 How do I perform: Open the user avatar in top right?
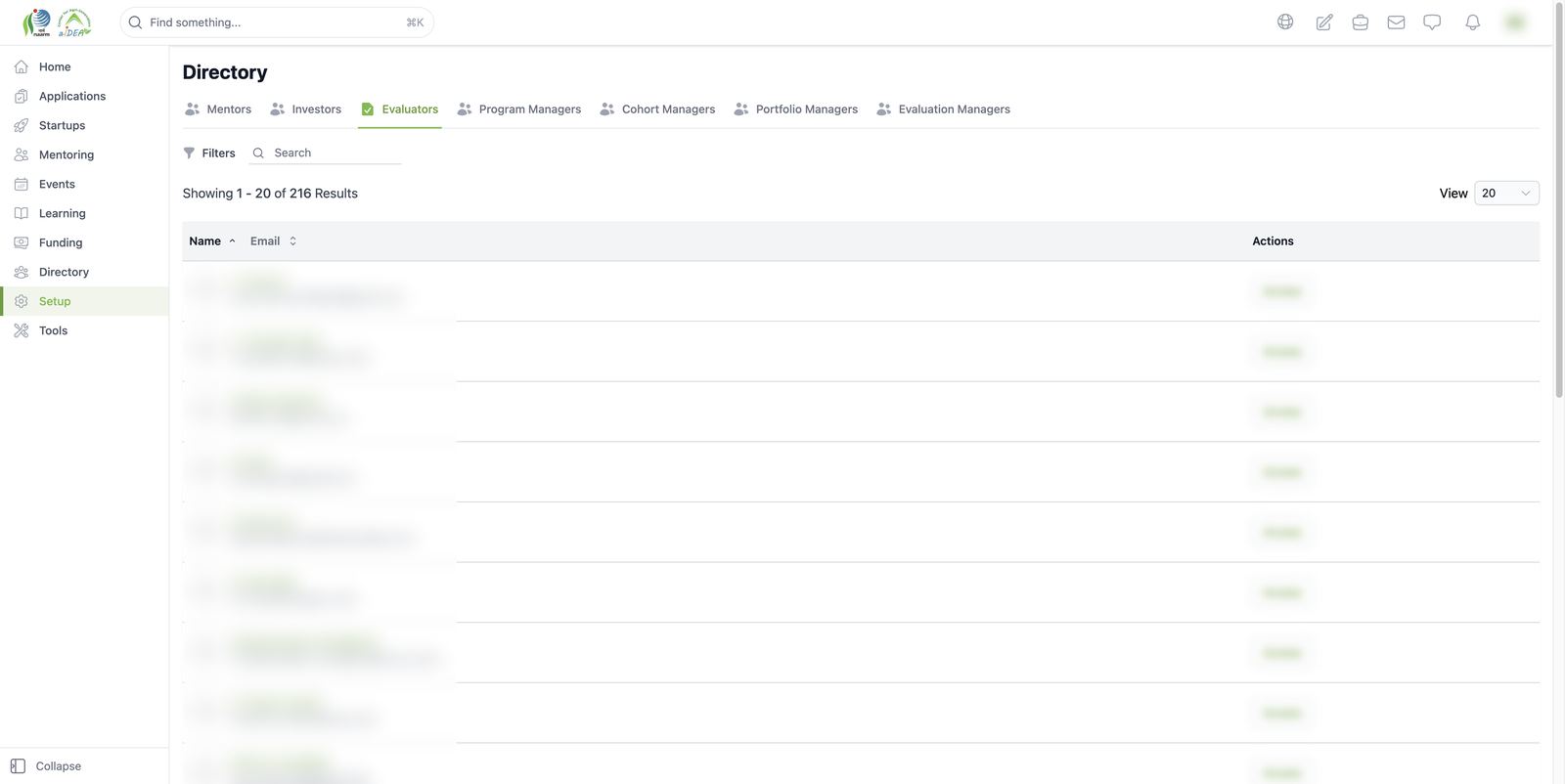click(x=1515, y=22)
